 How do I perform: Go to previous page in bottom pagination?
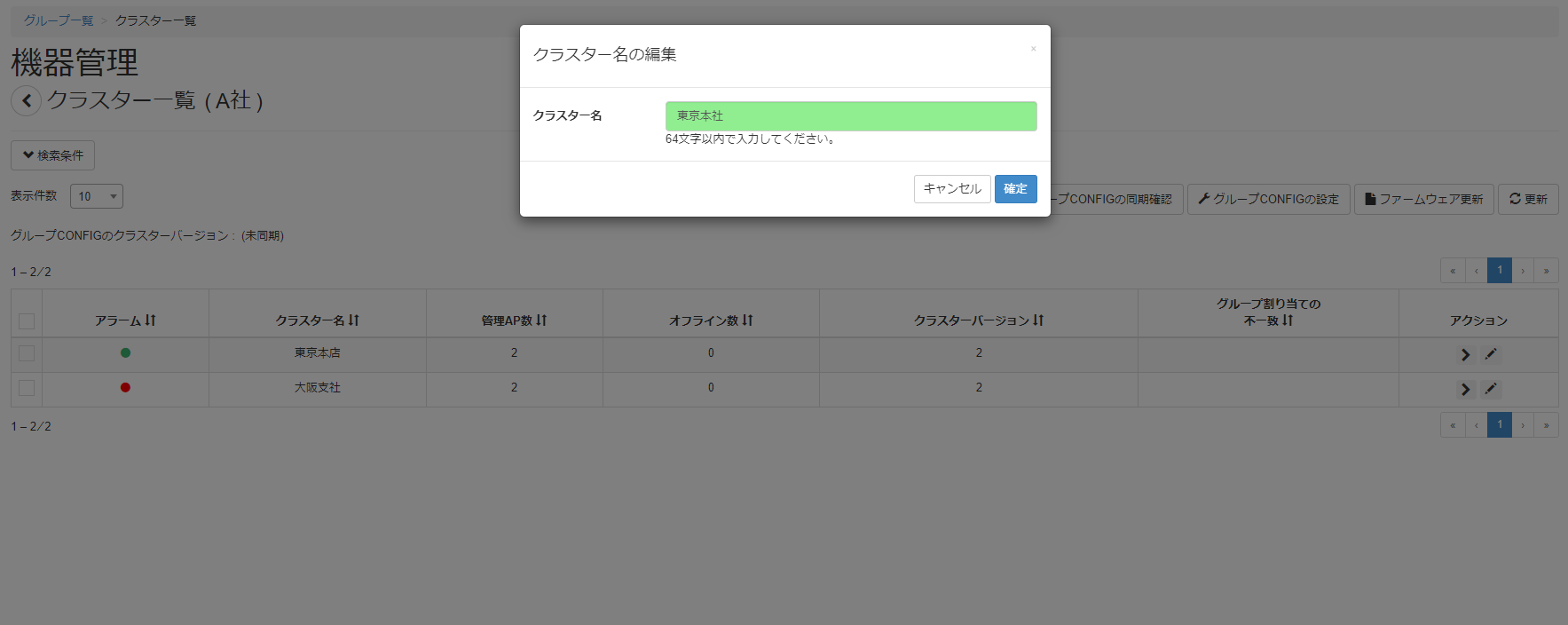(x=1477, y=425)
